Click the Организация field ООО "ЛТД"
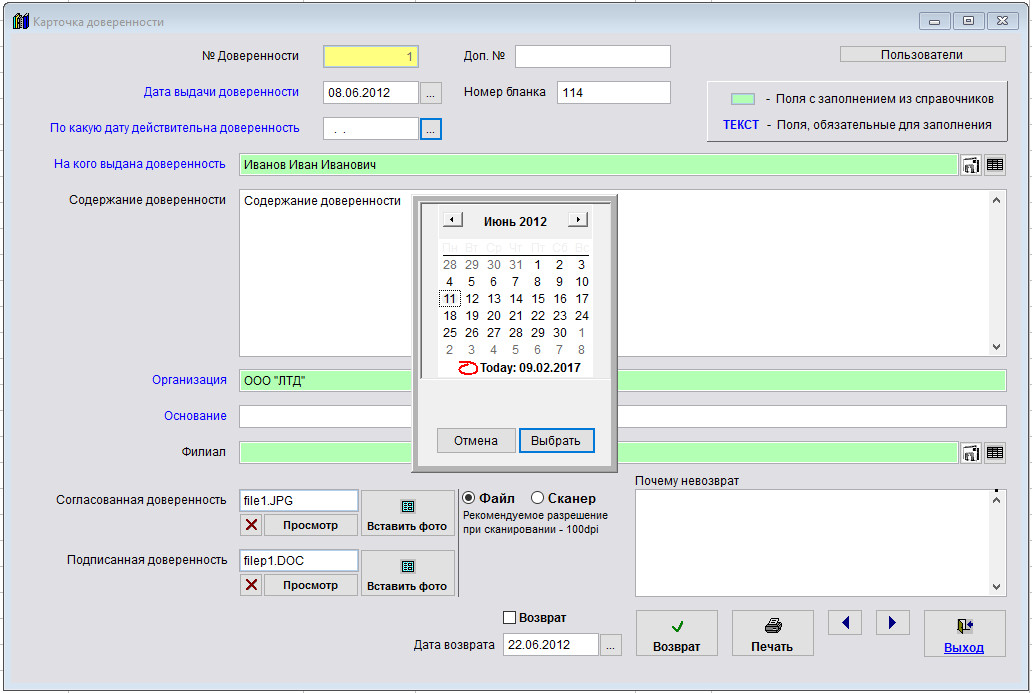The height and width of the screenshot is (693, 1032). pos(623,380)
